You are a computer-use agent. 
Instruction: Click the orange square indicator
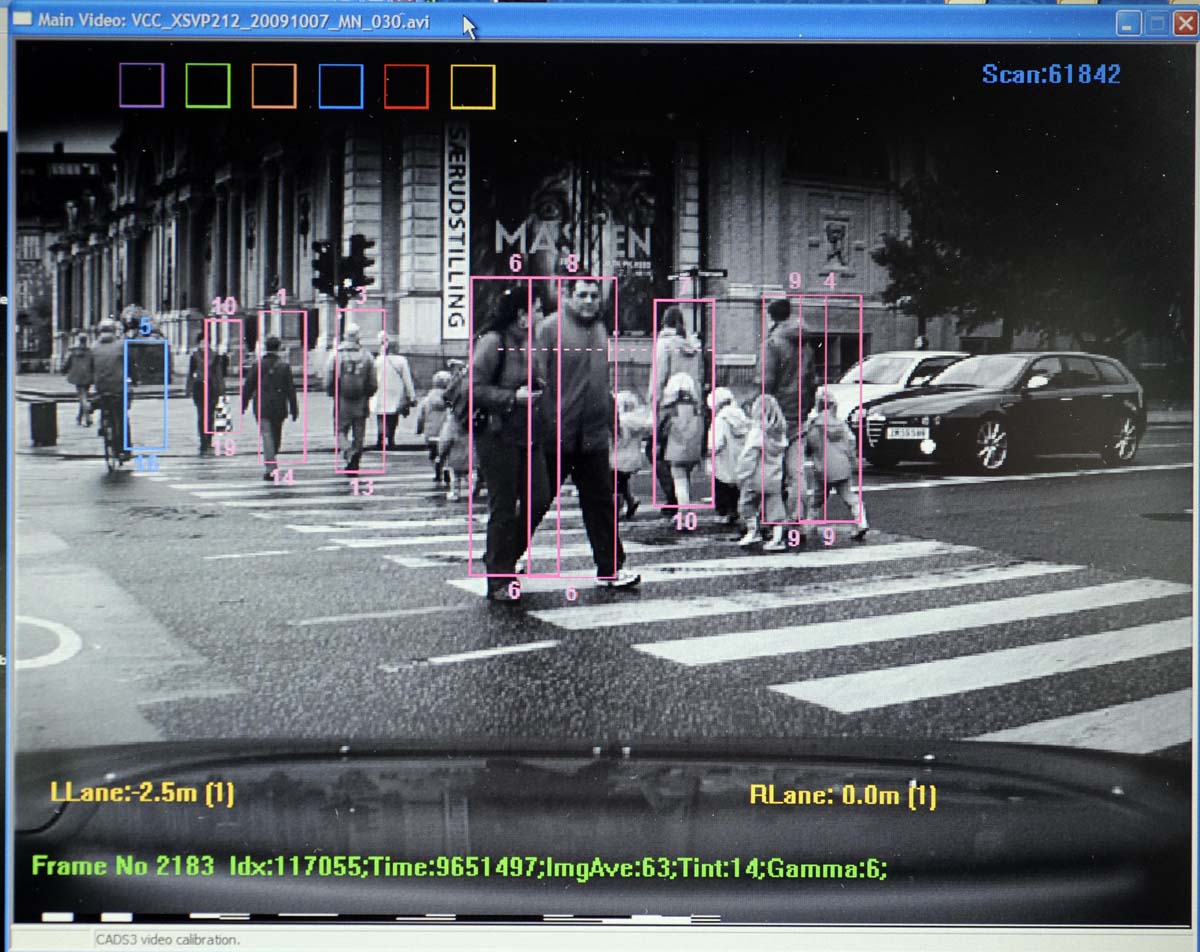click(274, 86)
